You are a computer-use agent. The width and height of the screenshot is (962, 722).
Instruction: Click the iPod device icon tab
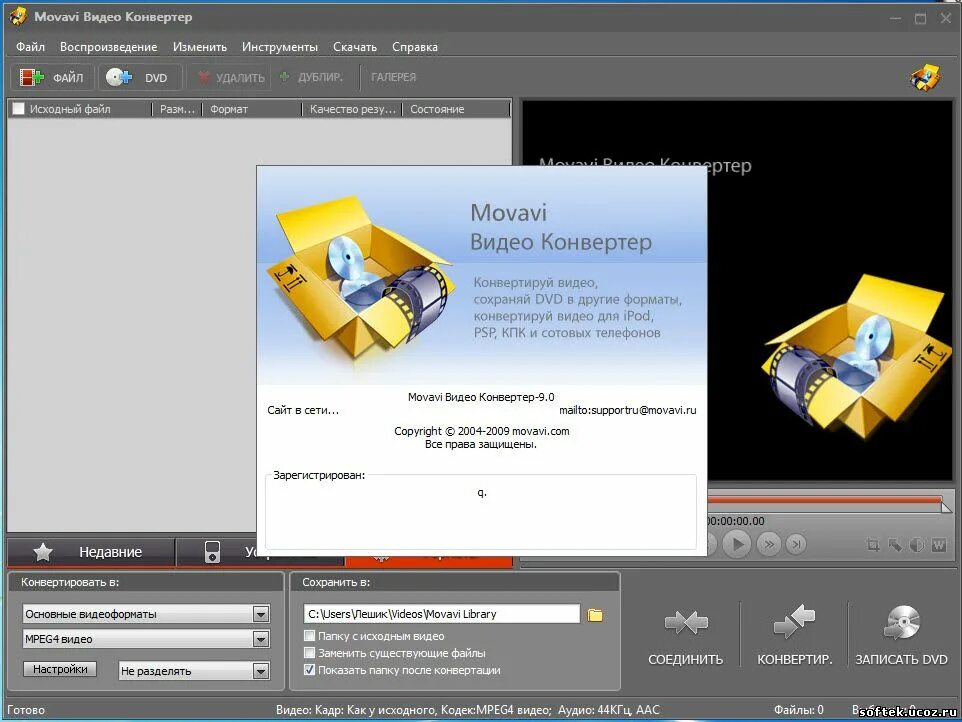pyautogui.click(x=212, y=551)
